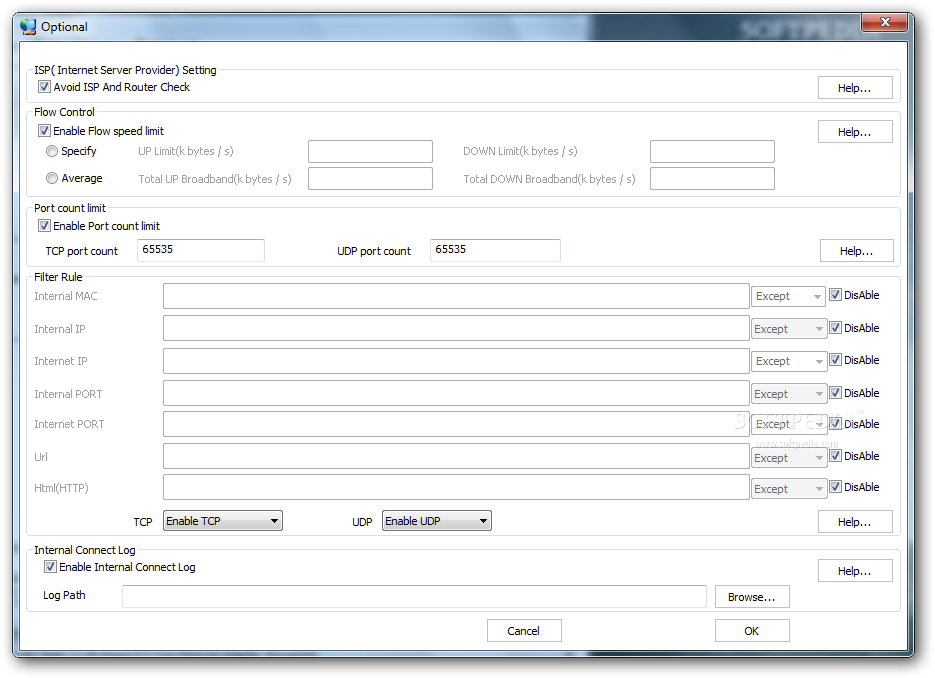Image resolution: width=935 pixels, height=678 pixels.
Task: Click Help button in Internal Connect Log
Action: coord(855,571)
